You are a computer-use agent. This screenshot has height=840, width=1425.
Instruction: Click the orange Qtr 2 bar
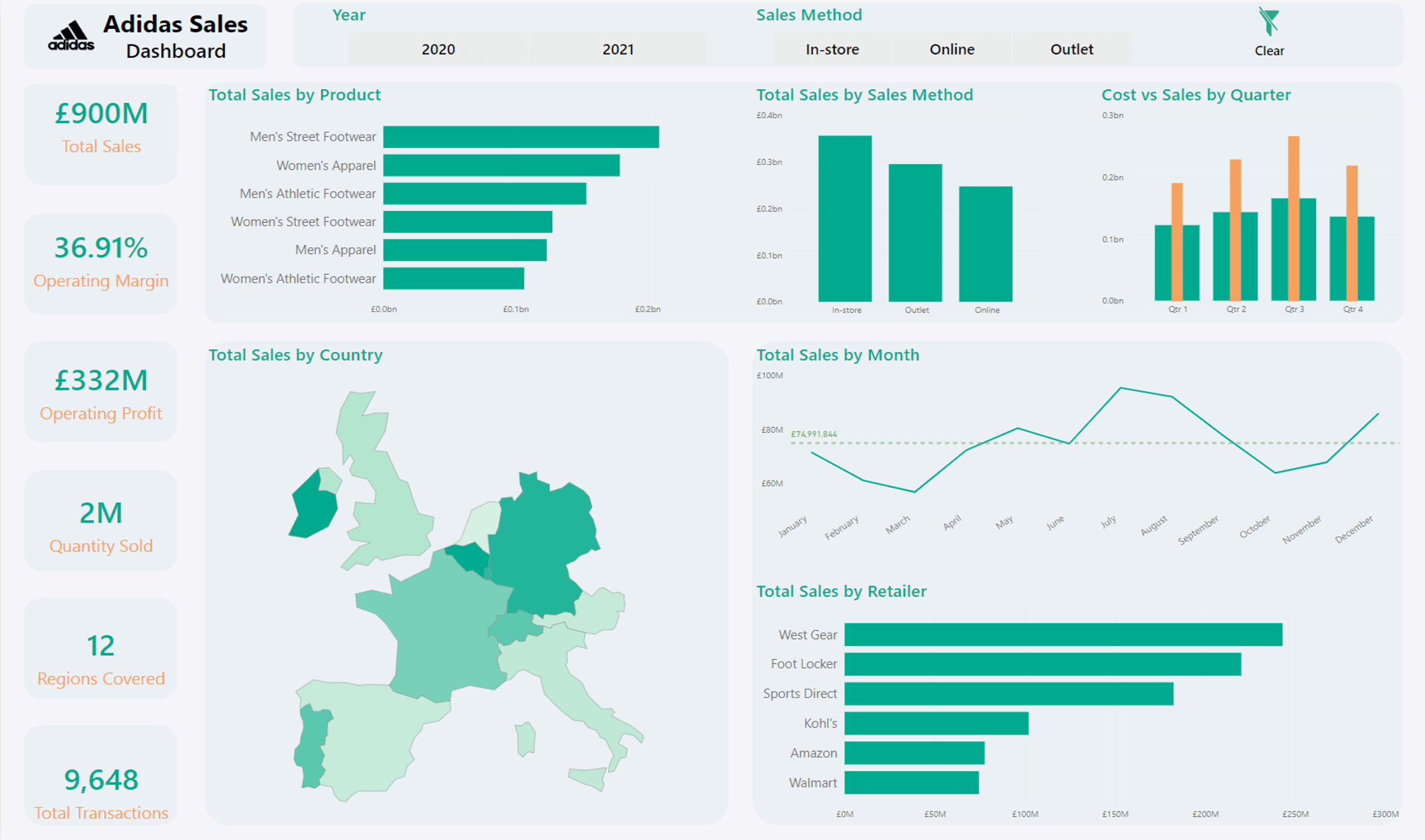1235,230
